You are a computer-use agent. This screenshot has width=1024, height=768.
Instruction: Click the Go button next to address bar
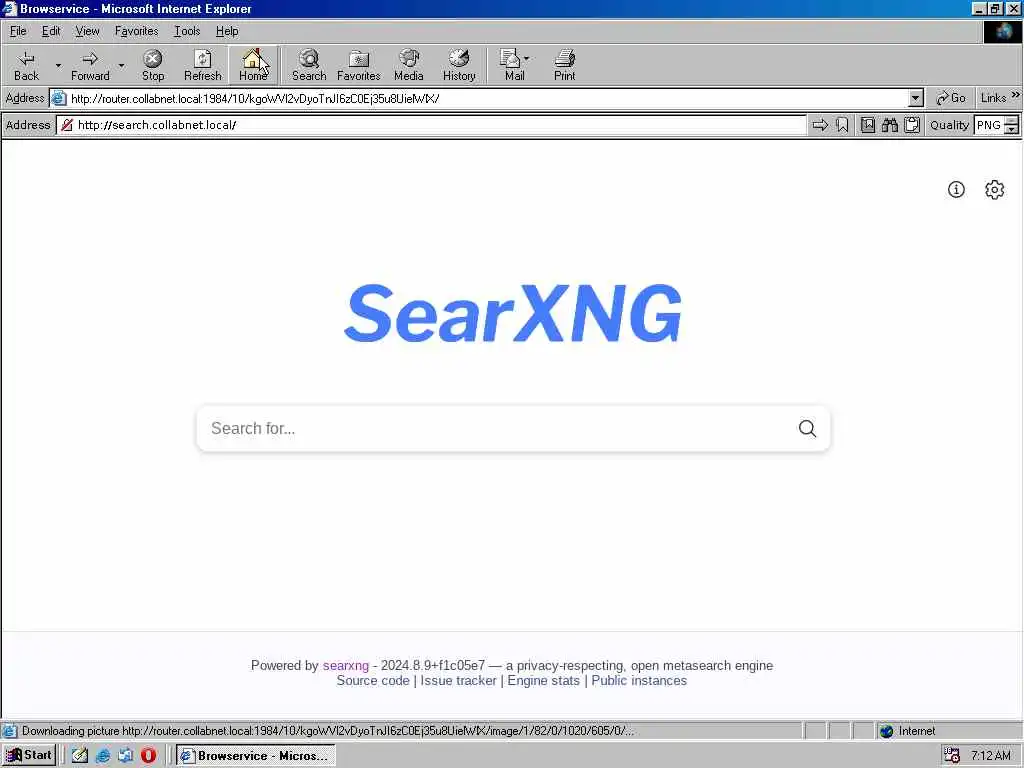click(x=951, y=98)
